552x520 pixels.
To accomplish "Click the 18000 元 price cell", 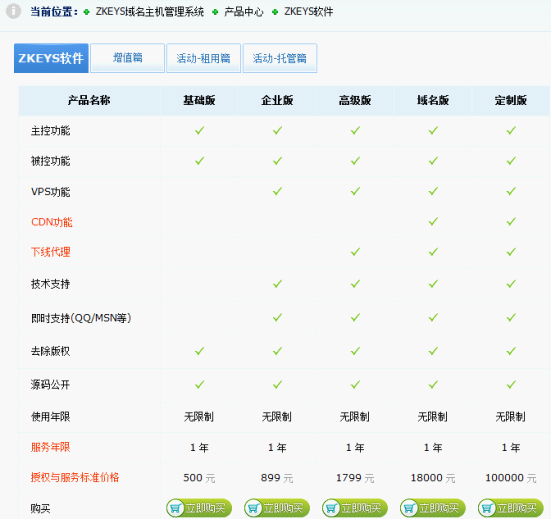I will 433,478.
